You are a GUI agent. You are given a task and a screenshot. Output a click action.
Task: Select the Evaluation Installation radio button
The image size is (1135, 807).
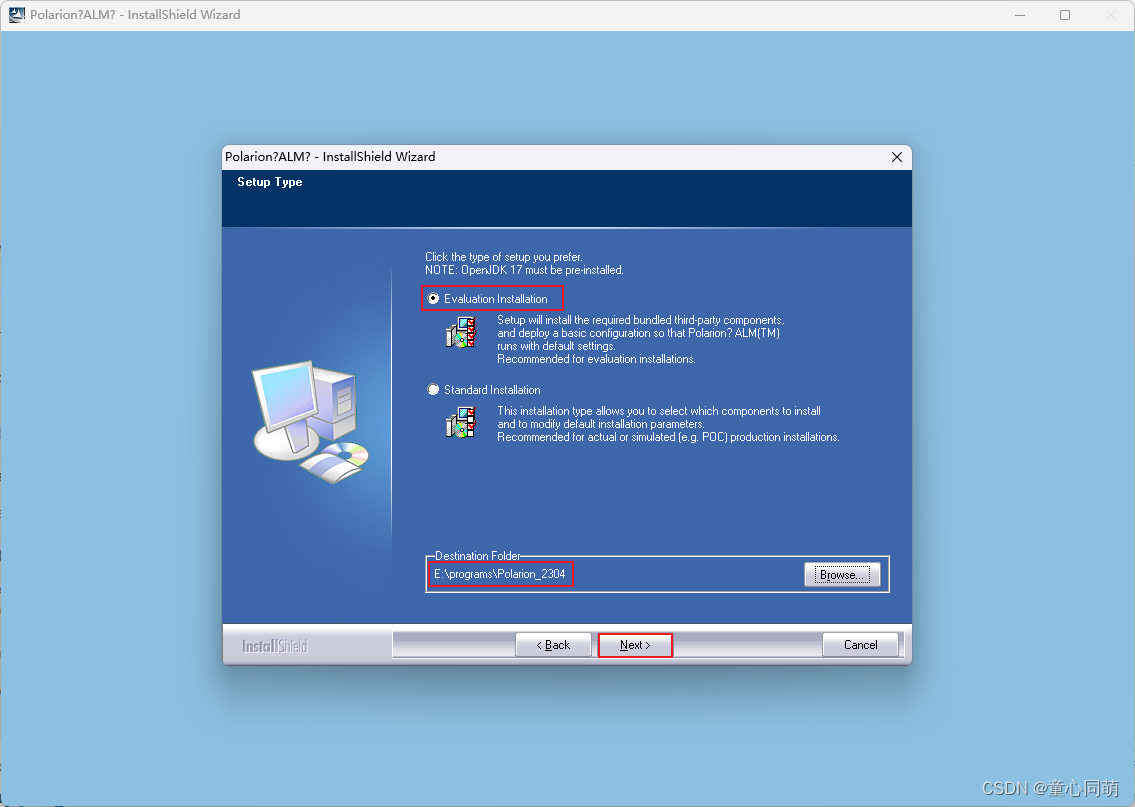coord(433,298)
